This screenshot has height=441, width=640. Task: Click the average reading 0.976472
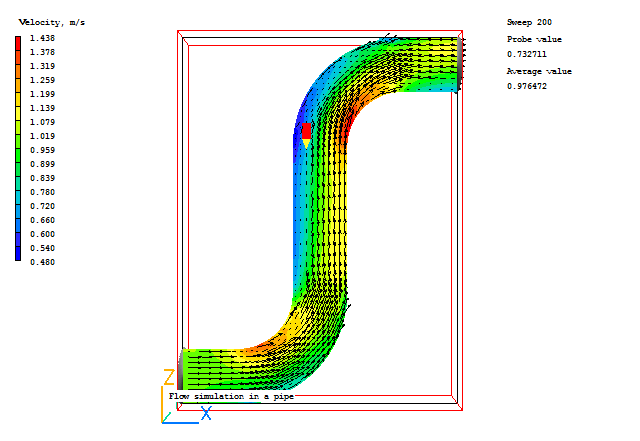click(x=527, y=86)
